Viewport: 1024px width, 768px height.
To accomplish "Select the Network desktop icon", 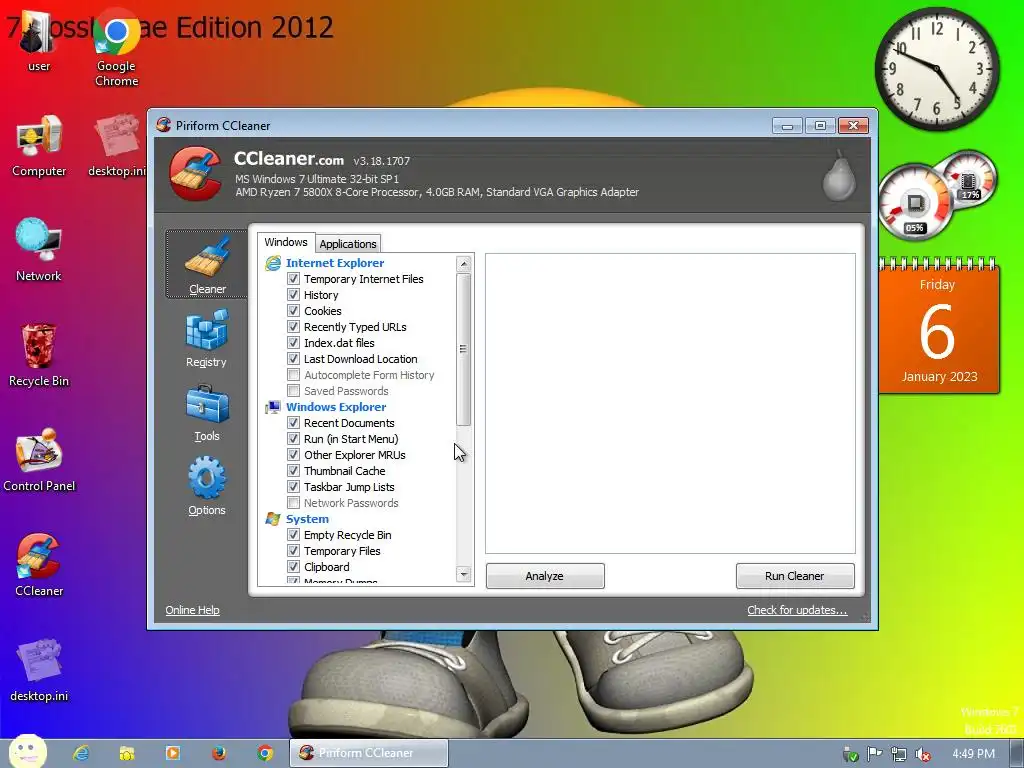I will [39, 251].
